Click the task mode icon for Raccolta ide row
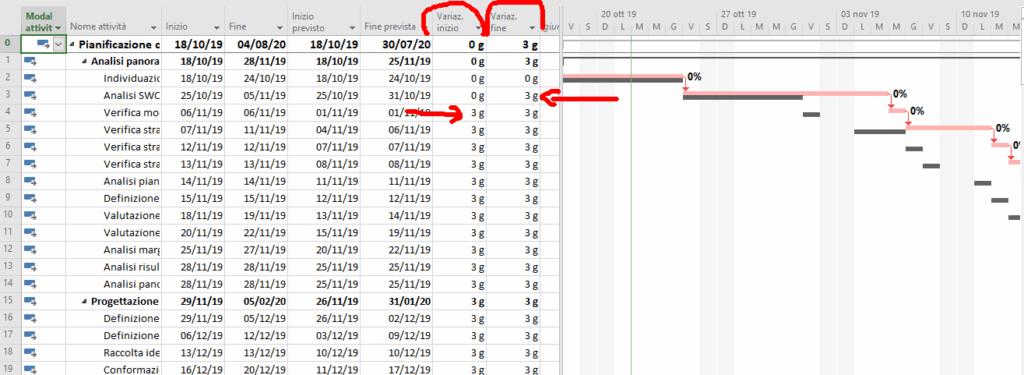1024x375 pixels. coord(30,353)
